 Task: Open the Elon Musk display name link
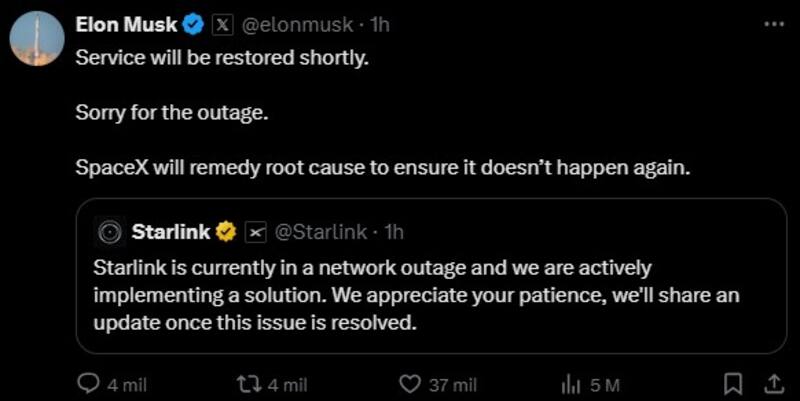126,24
